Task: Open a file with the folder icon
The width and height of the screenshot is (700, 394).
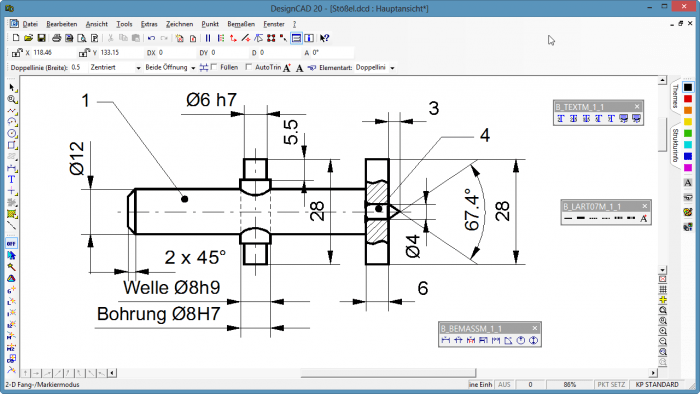Action: pyautogui.click(x=28, y=38)
